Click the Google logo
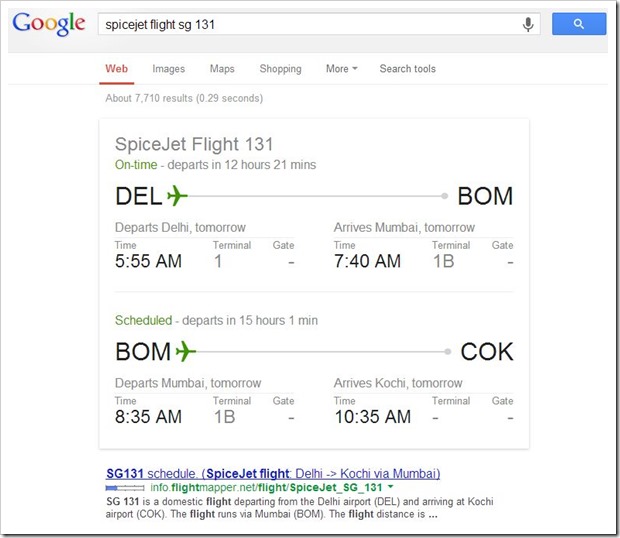 [49, 24]
